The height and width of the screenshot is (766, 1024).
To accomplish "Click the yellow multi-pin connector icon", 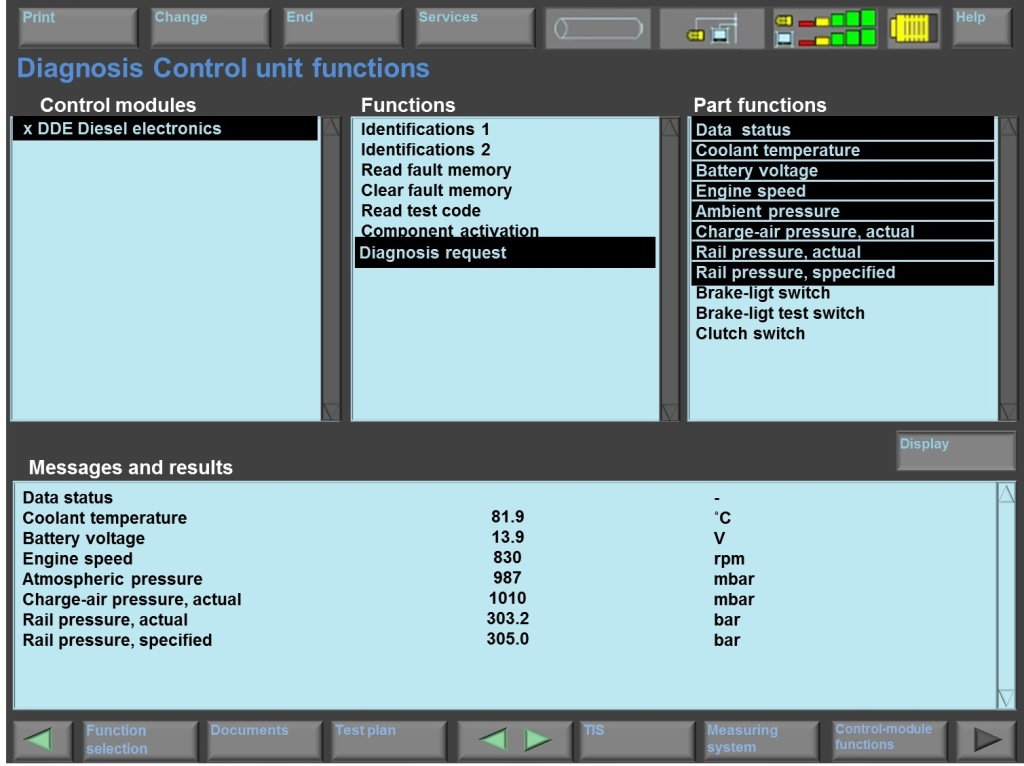I will pos(913,28).
